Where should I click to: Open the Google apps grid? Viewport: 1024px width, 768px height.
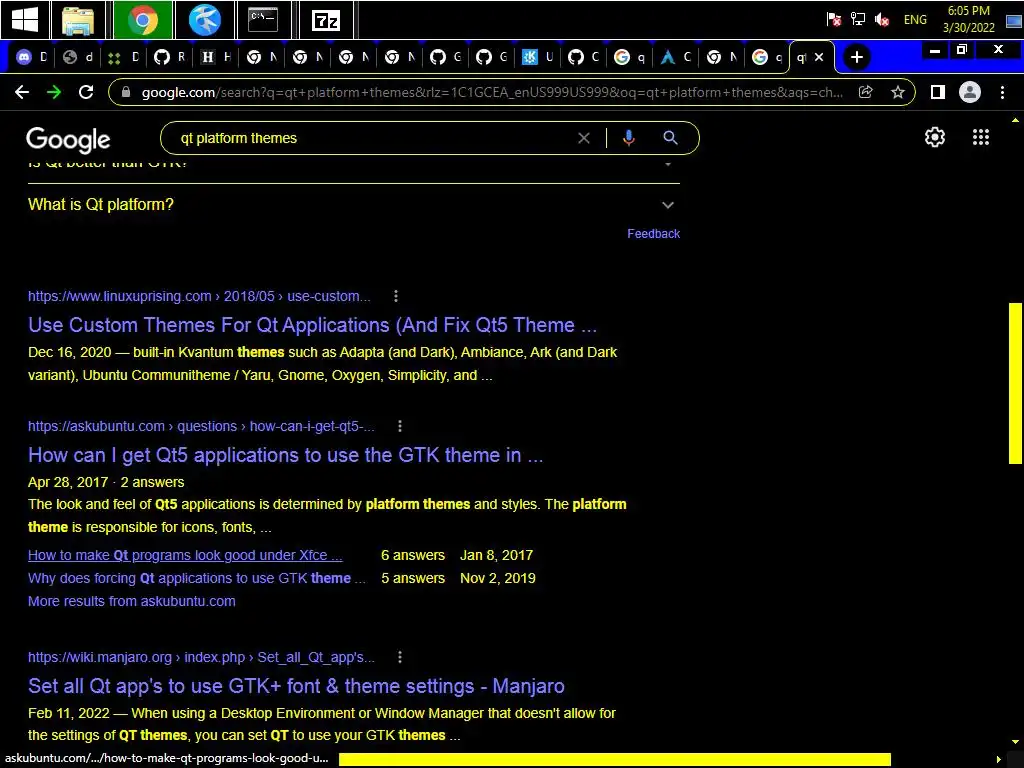pos(981,137)
